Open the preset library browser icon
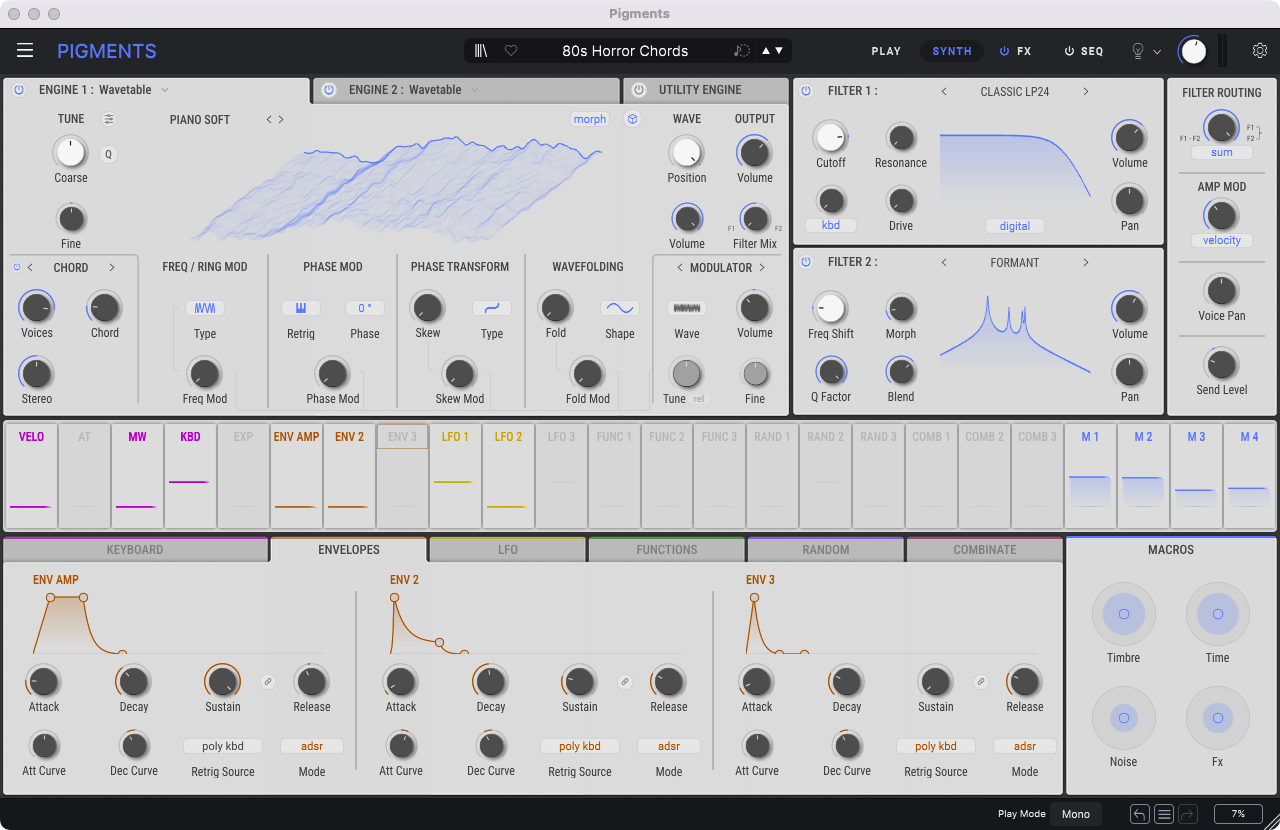 click(482, 51)
